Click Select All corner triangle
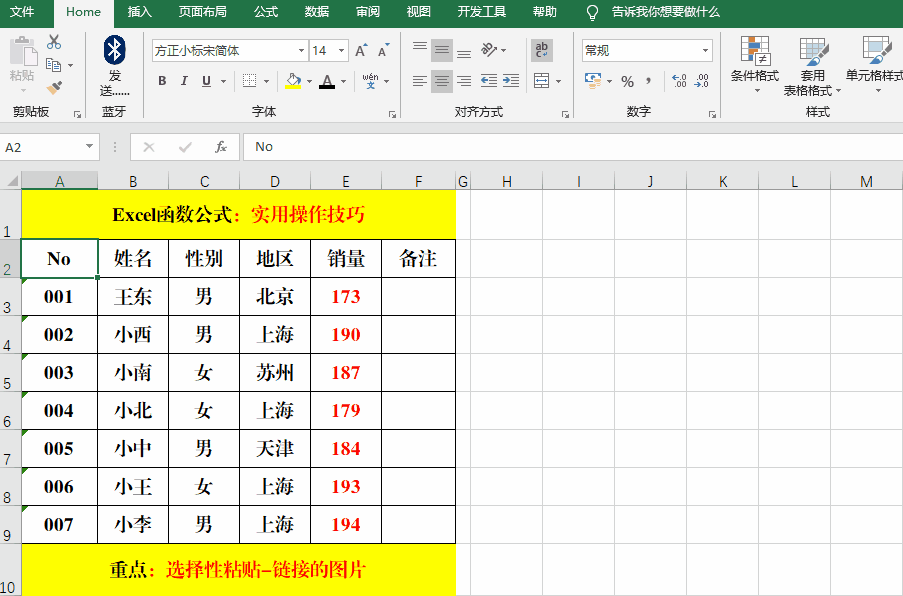903x596 pixels. 12,181
